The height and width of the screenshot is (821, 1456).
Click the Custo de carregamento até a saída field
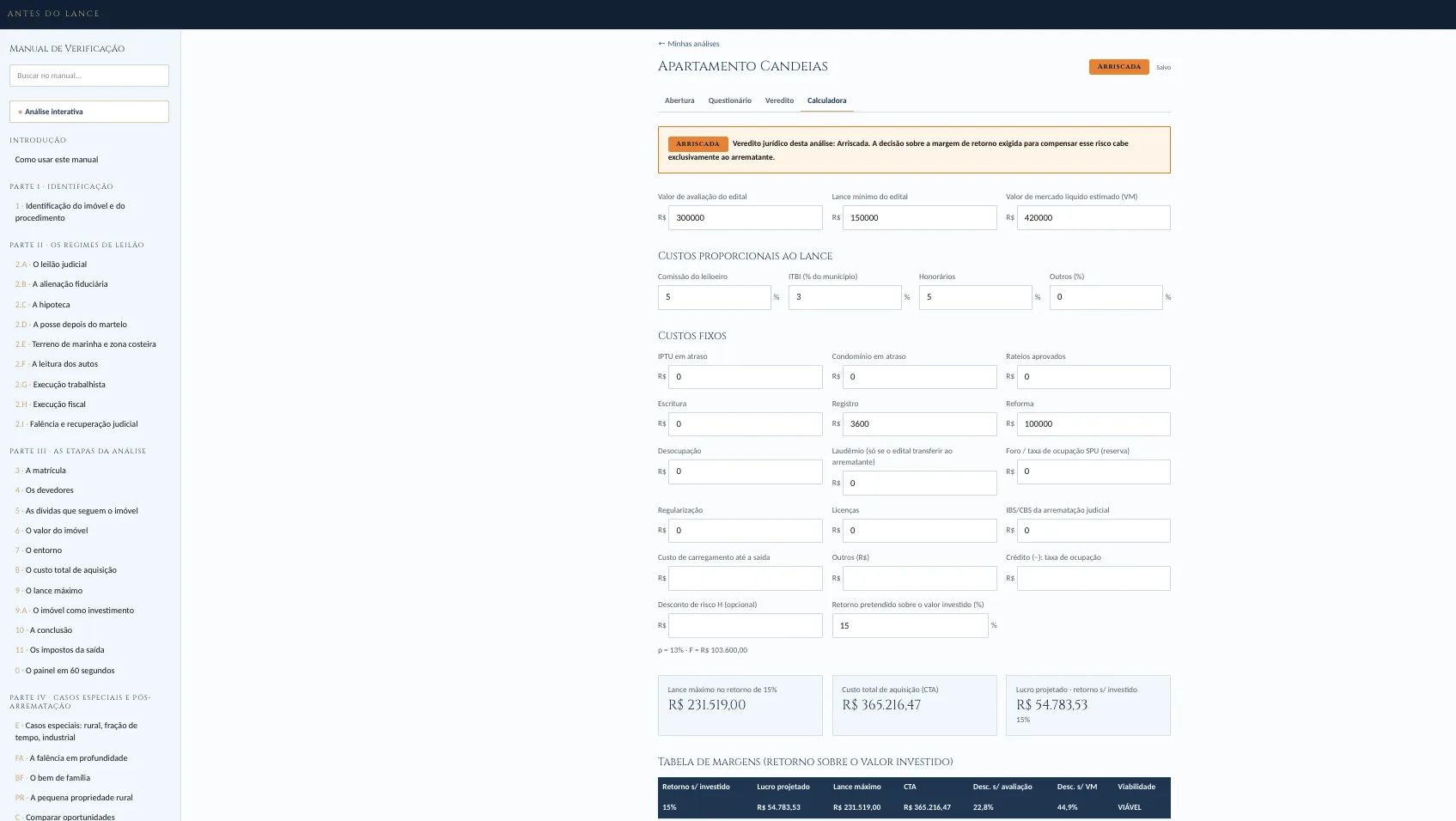(x=745, y=578)
